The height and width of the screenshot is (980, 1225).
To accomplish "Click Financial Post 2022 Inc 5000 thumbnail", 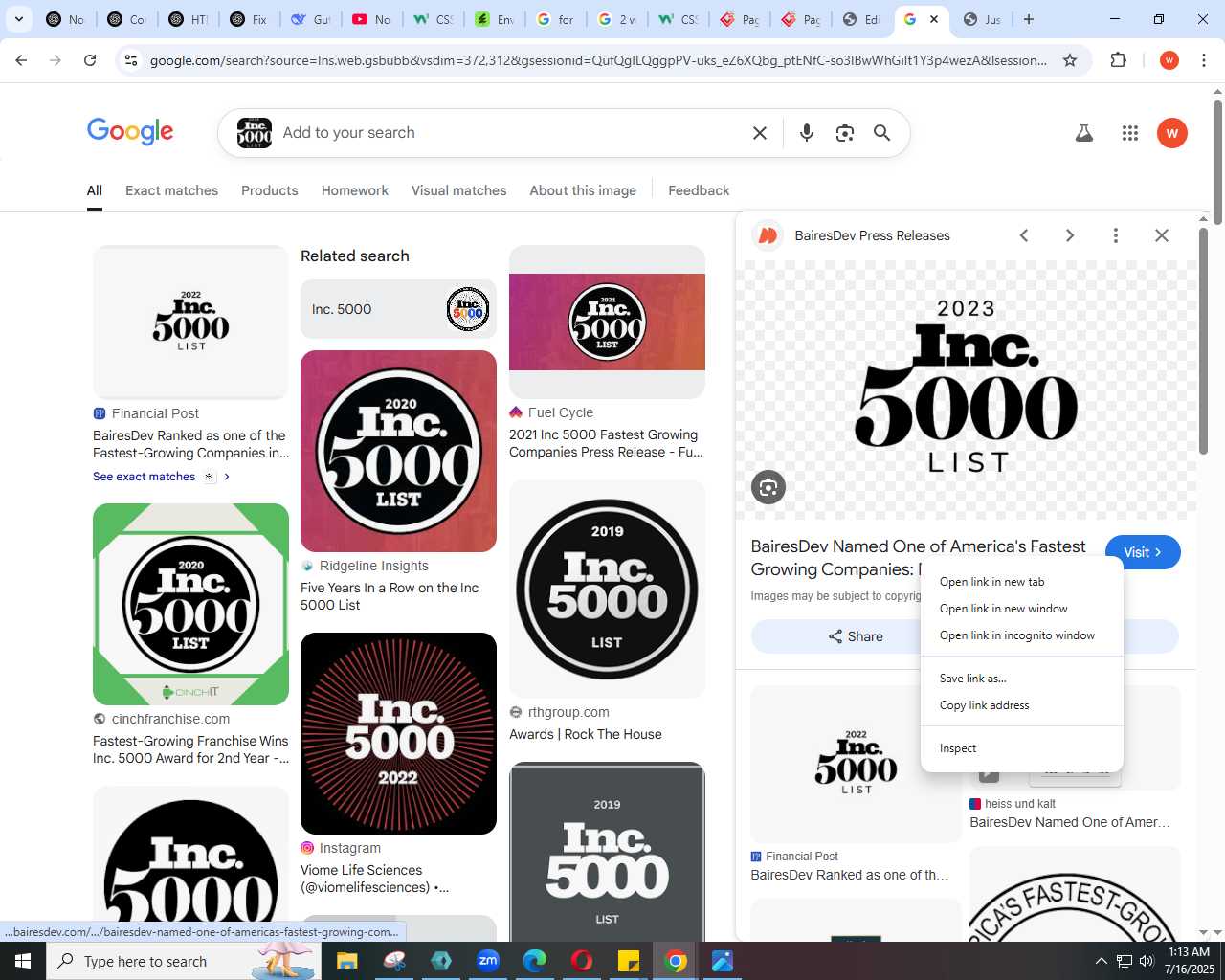I will coord(190,322).
